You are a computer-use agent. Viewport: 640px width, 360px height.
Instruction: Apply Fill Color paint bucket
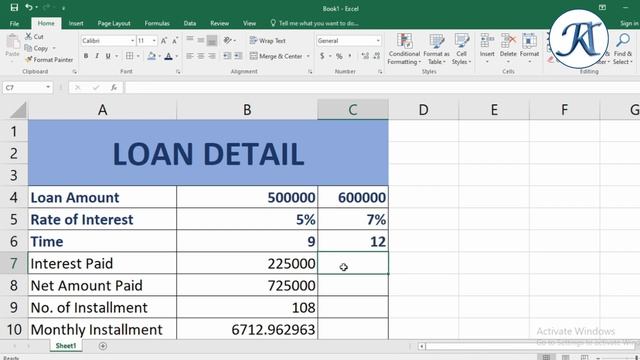click(151, 56)
